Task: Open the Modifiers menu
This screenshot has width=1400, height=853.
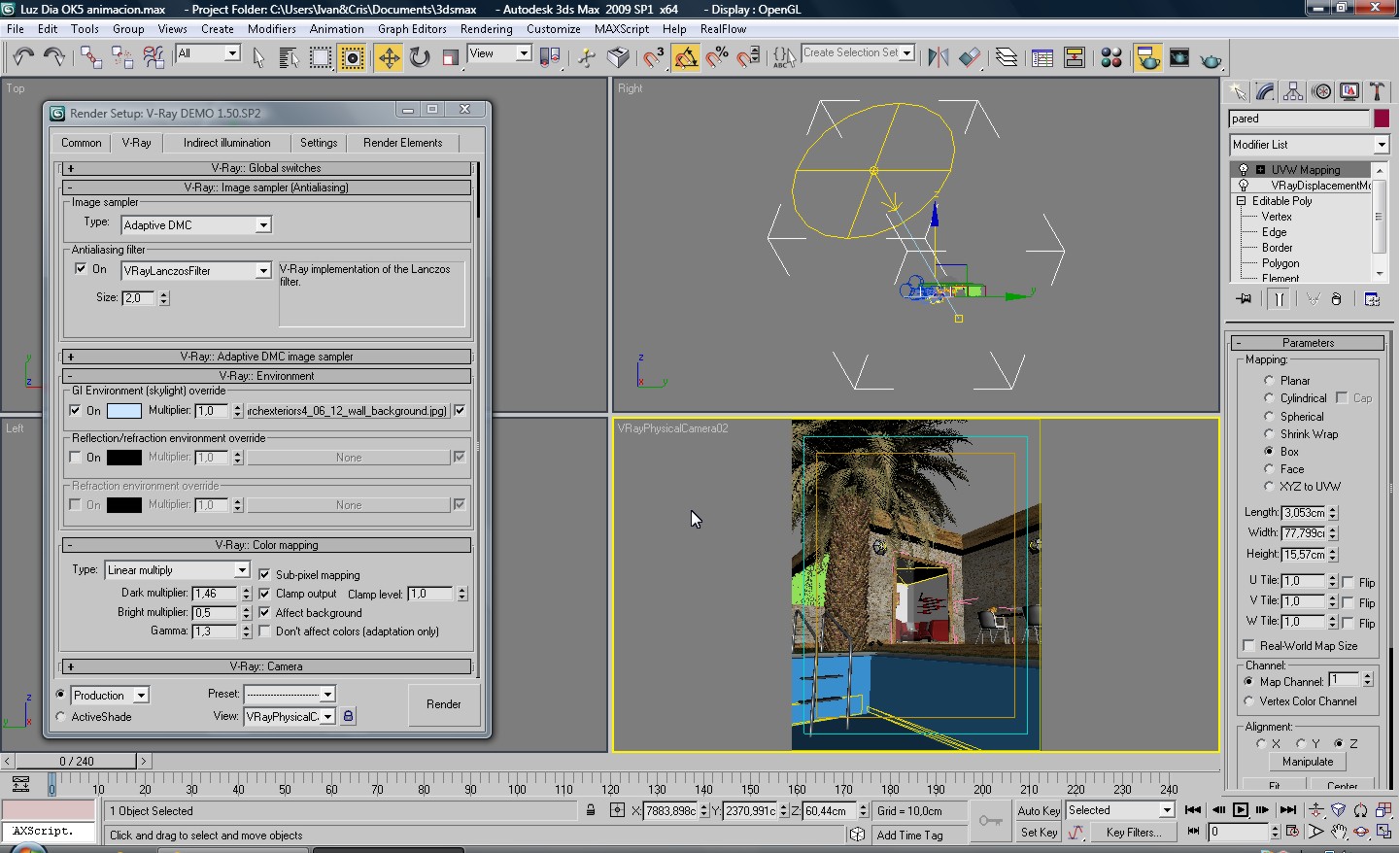Action: click(x=272, y=29)
